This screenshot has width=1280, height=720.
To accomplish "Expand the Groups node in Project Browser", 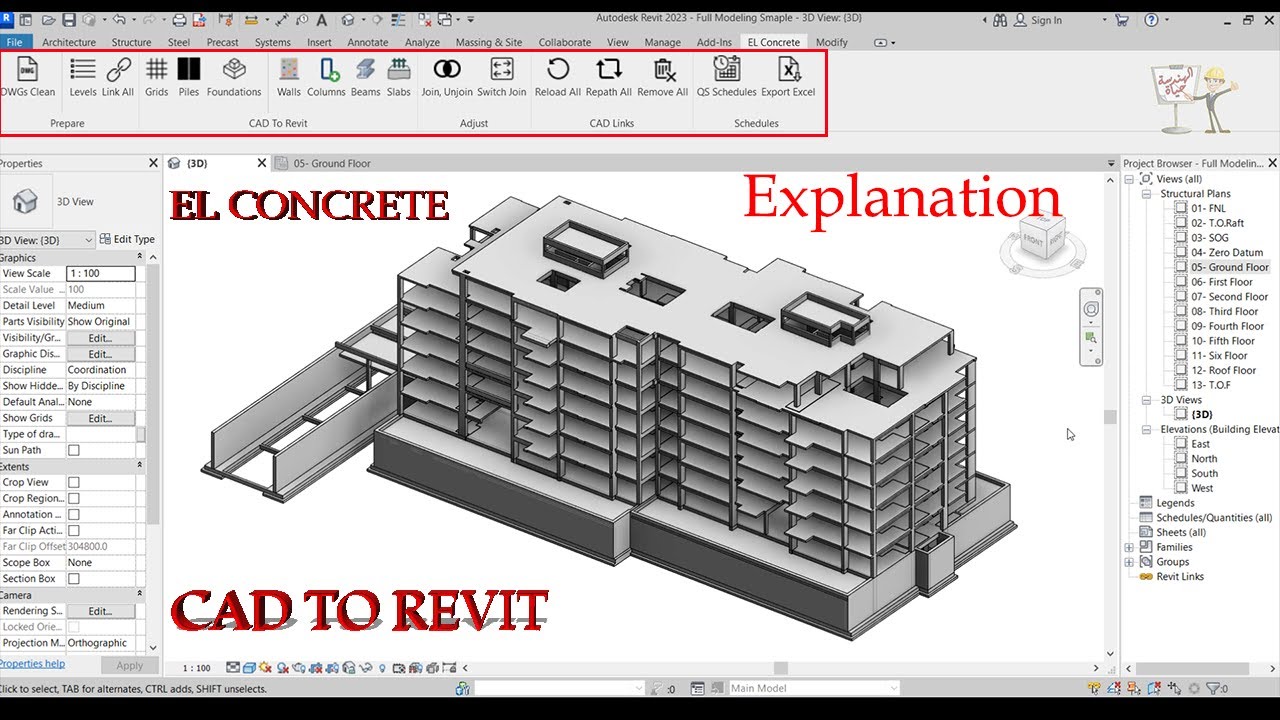I will pos(1130,562).
